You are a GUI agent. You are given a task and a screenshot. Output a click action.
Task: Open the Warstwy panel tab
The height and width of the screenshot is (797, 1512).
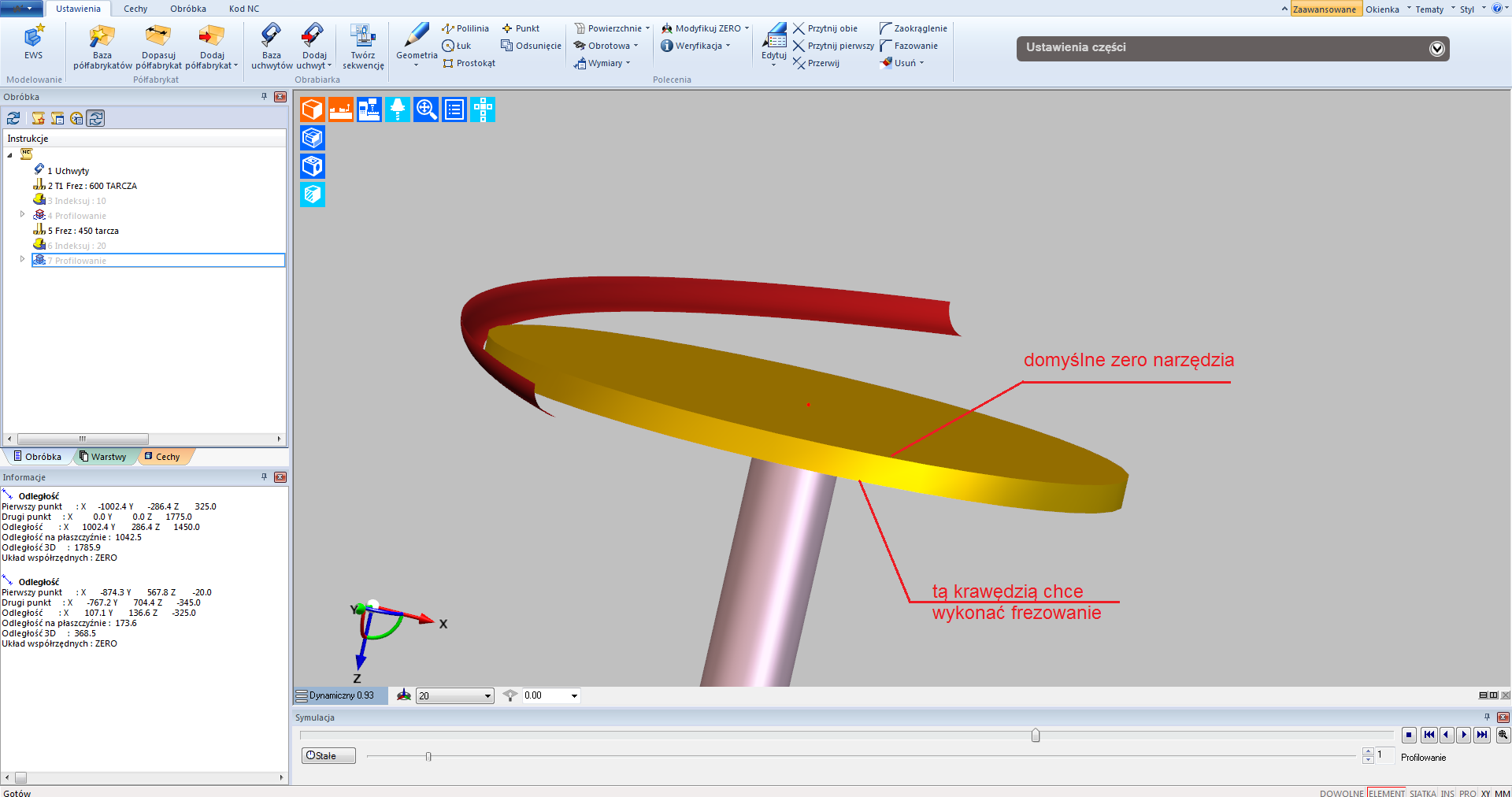click(107, 457)
